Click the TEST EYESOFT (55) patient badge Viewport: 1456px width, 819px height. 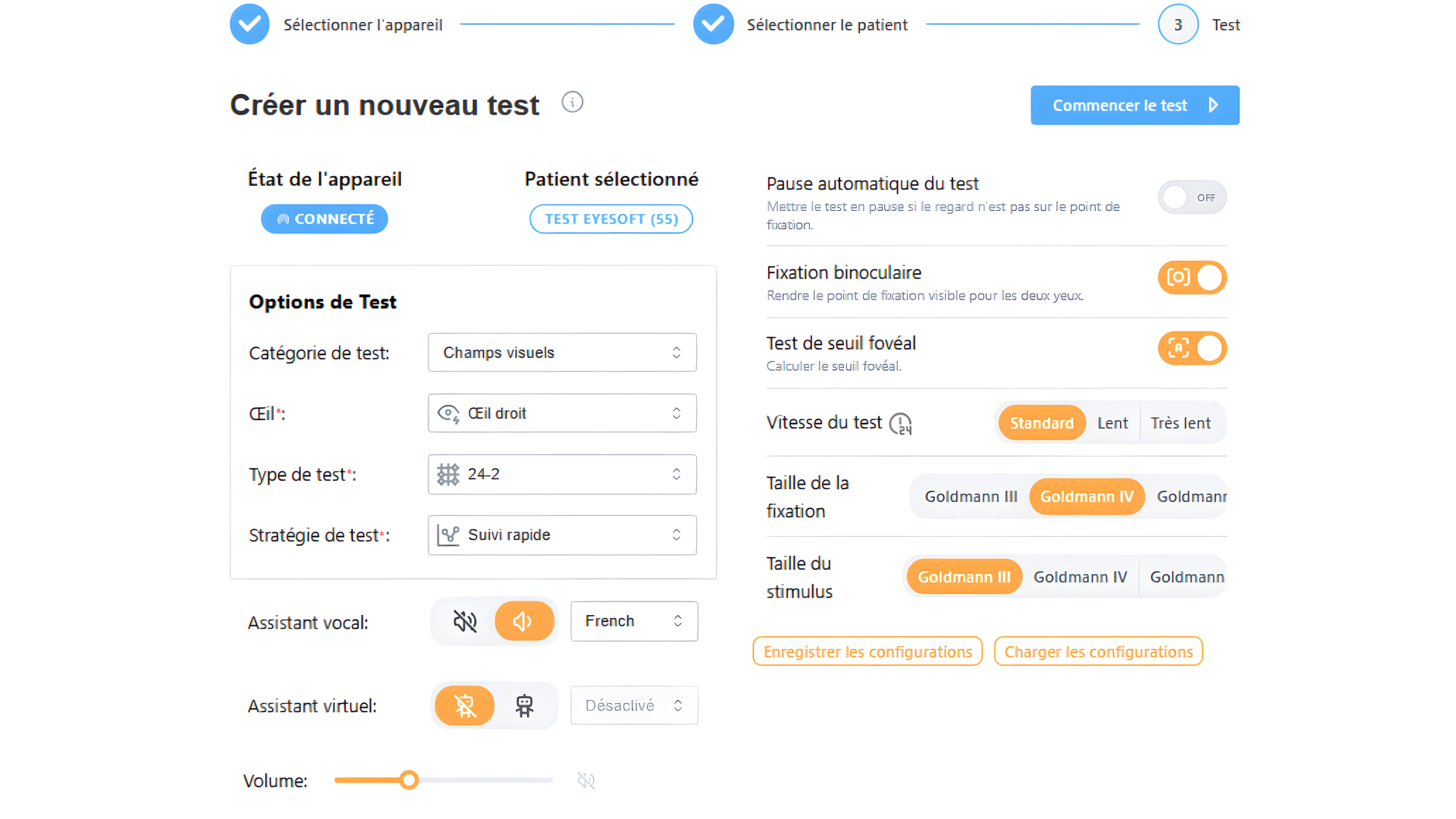(x=611, y=219)
